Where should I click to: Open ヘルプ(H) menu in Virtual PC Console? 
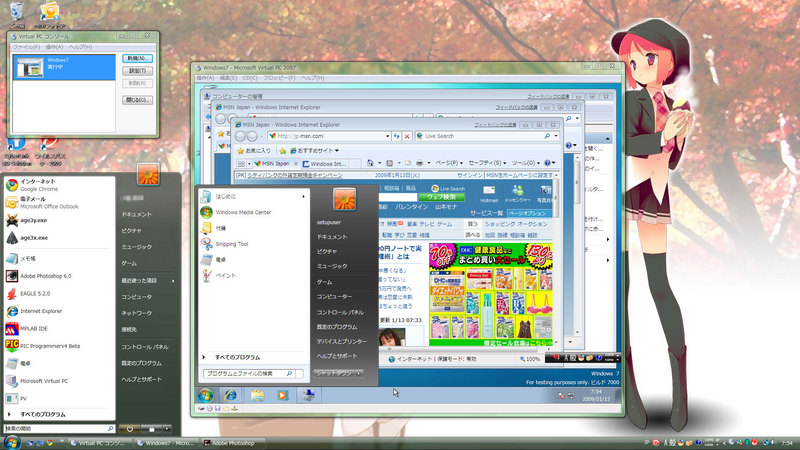click(x=81, y=47)
